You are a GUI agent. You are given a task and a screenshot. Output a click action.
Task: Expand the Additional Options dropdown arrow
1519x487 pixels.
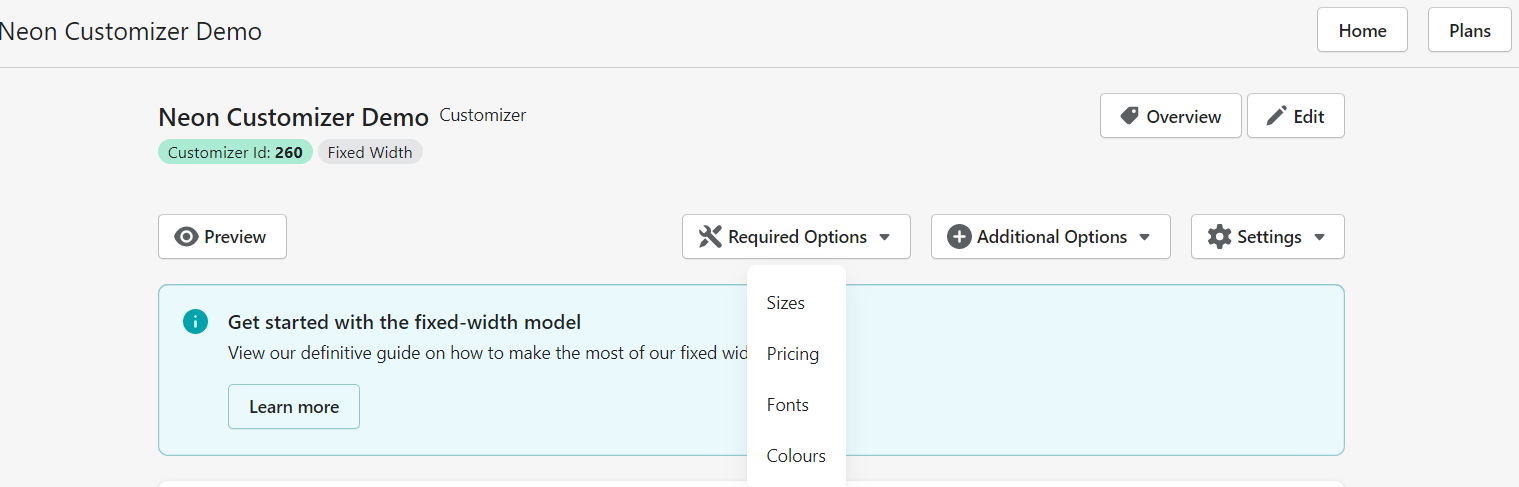point(1144,237)
